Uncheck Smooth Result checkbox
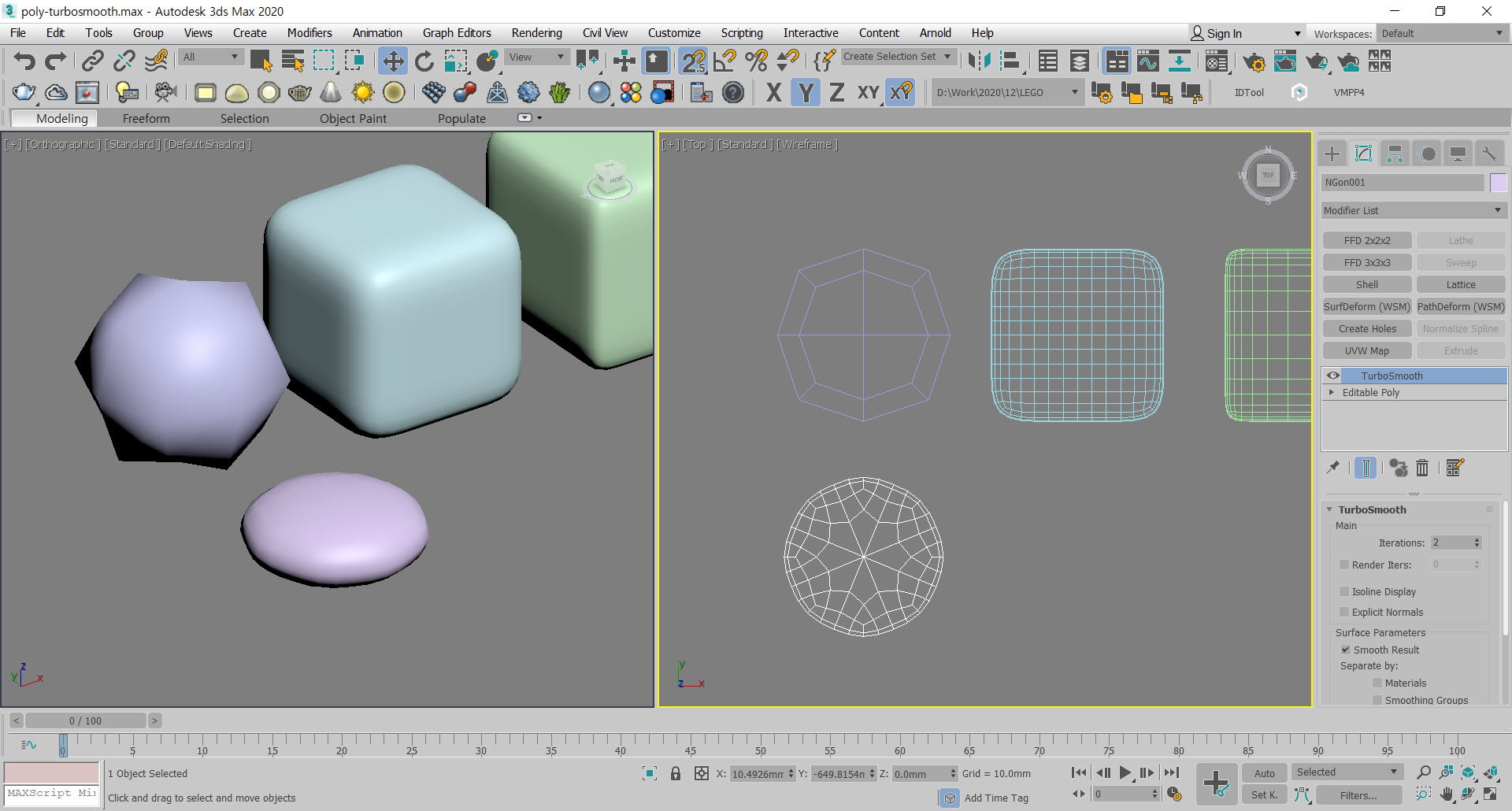 (1346, 650)
